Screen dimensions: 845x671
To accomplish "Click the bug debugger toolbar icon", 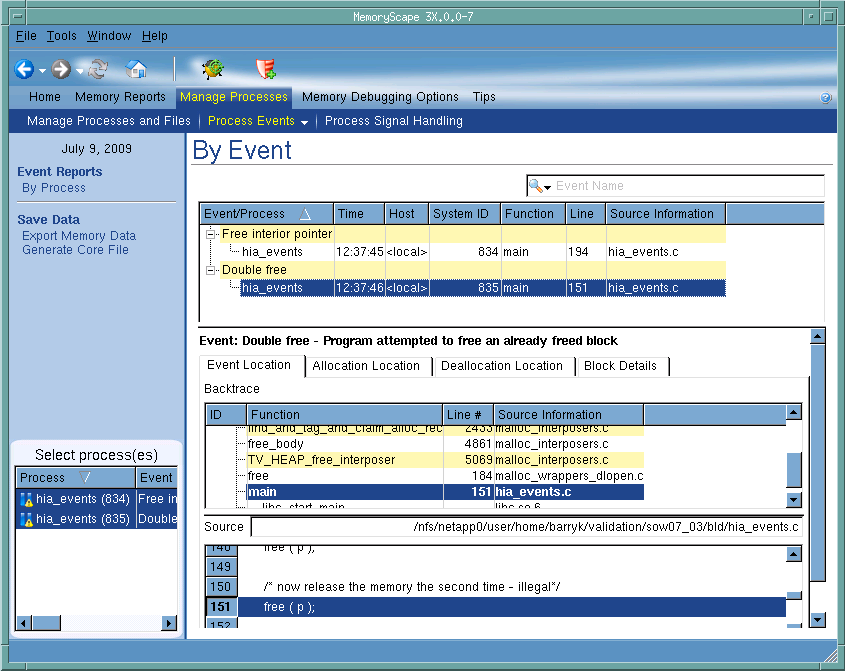I will pyautogui.click(x=212, y=69).
